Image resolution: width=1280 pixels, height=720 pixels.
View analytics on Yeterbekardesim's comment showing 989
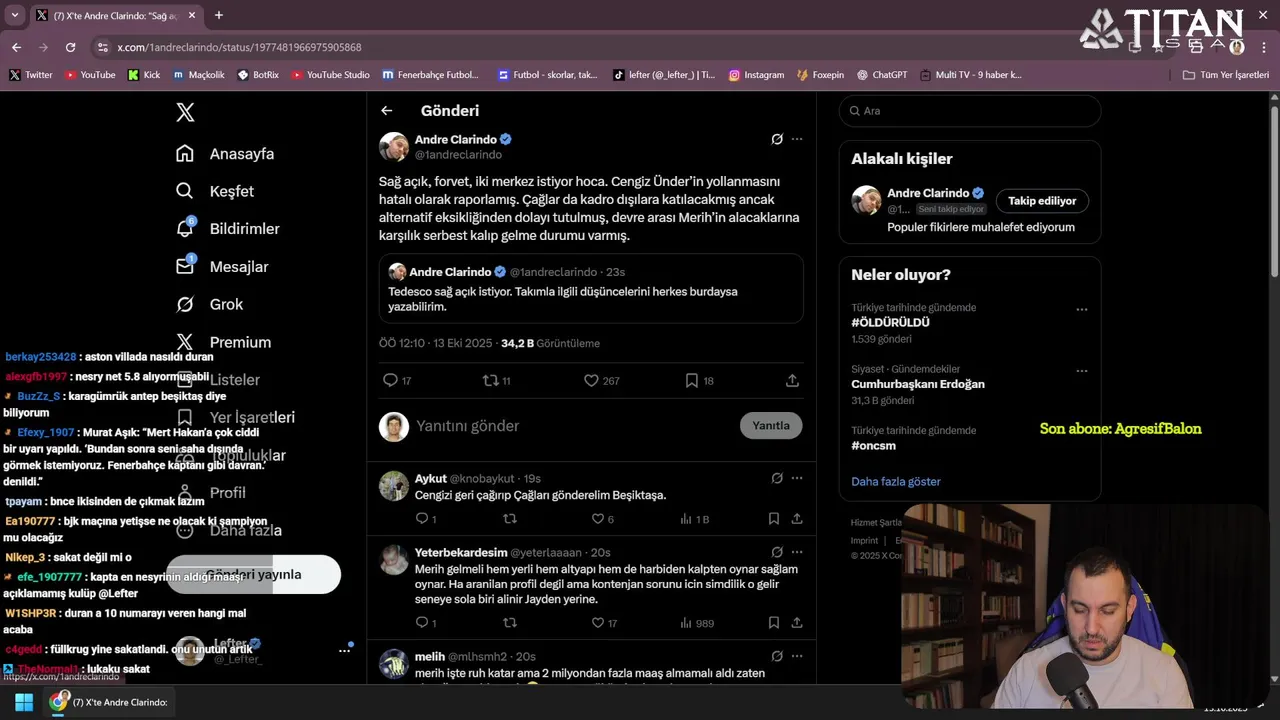(x=697, y=623)
